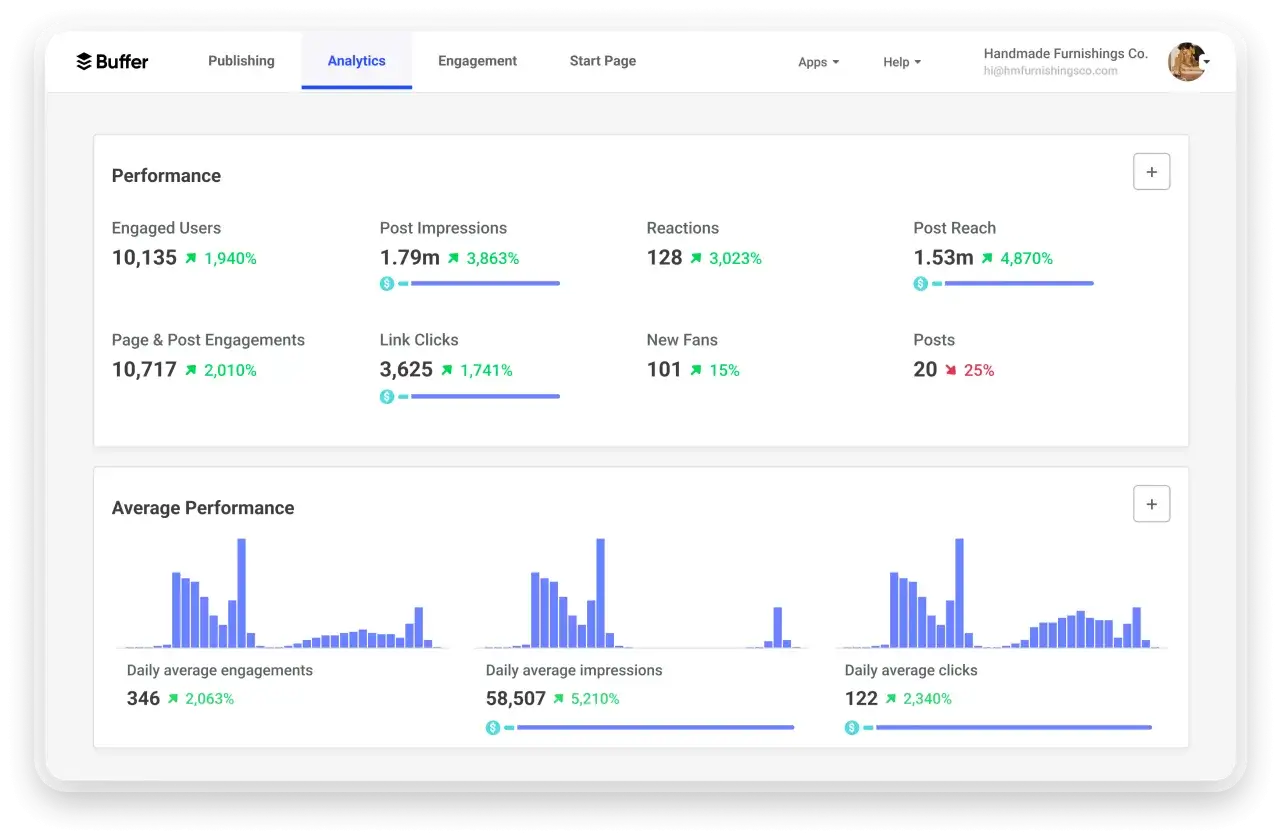The image size is (1280, 839).
Task: Click the Post Reach paid/organic bar
Action: click(1013, 284)
